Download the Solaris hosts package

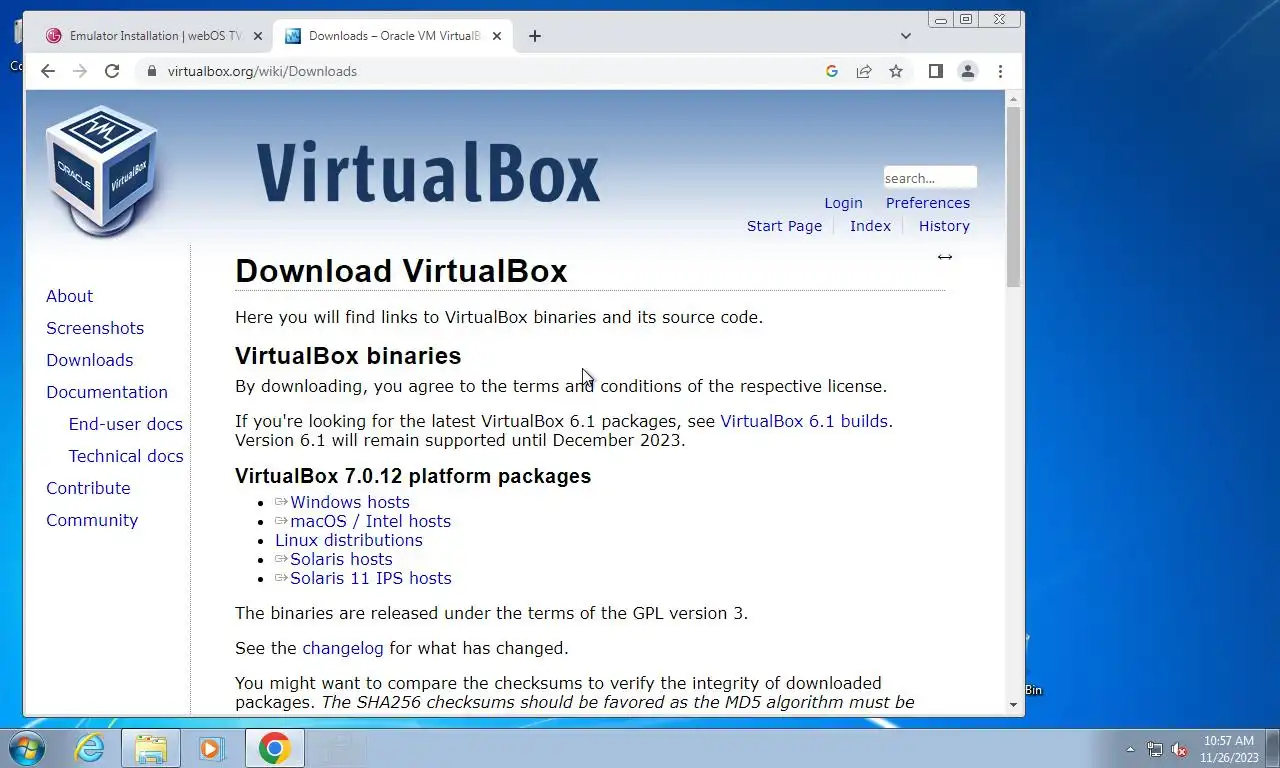(341, 559)
